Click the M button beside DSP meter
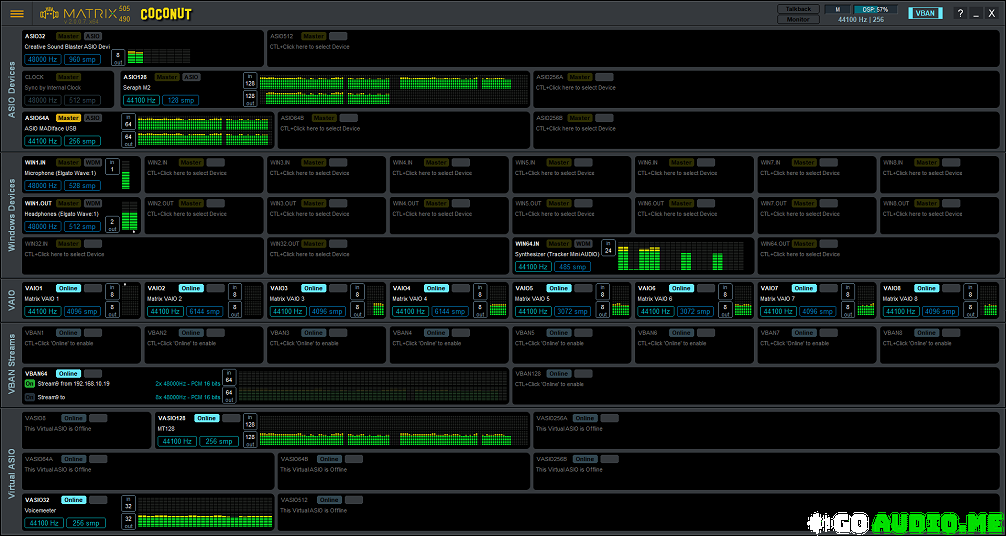 [837, 9]
